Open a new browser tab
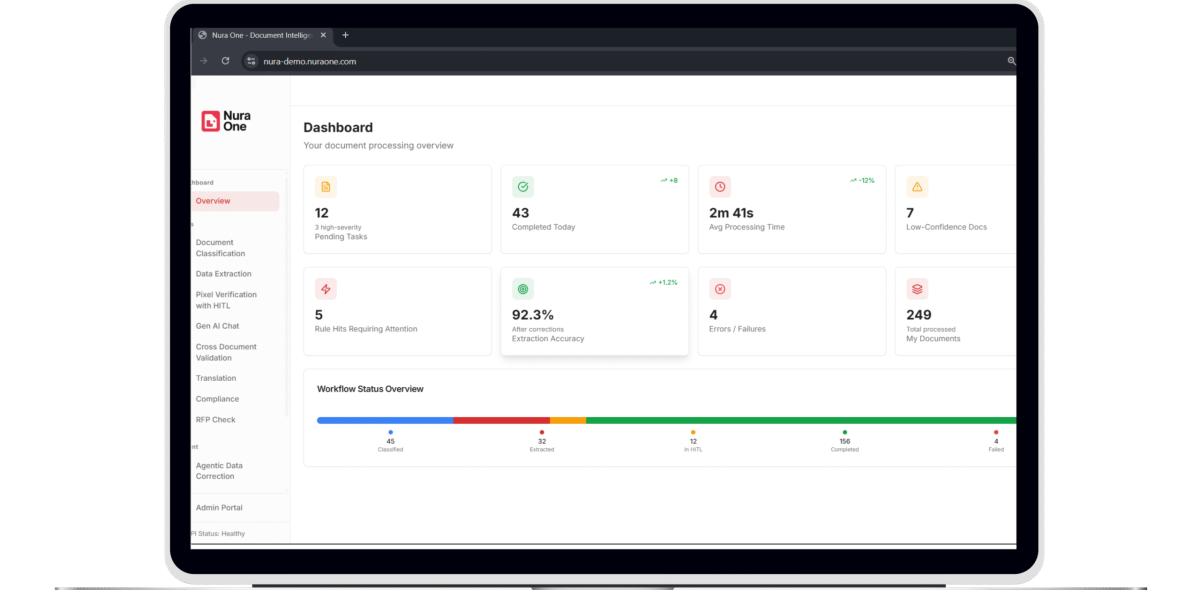 pyautogui.click(x=346, y=35)
